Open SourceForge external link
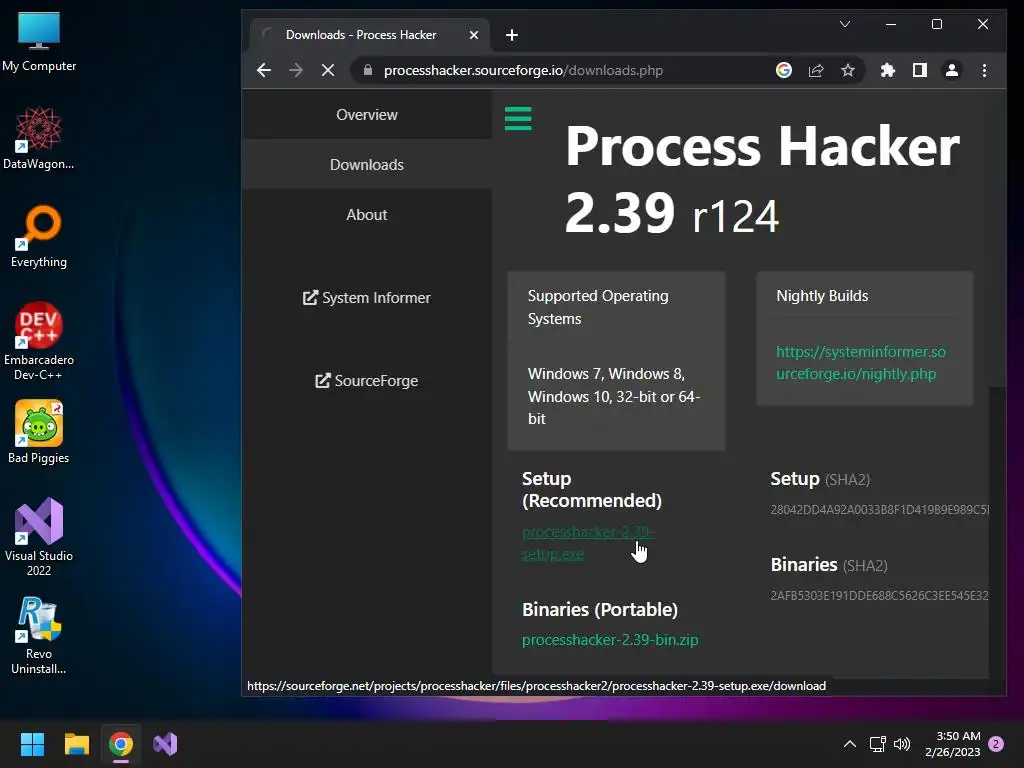This screenshot has width=1024, height=768. click(x=367, y=381)
